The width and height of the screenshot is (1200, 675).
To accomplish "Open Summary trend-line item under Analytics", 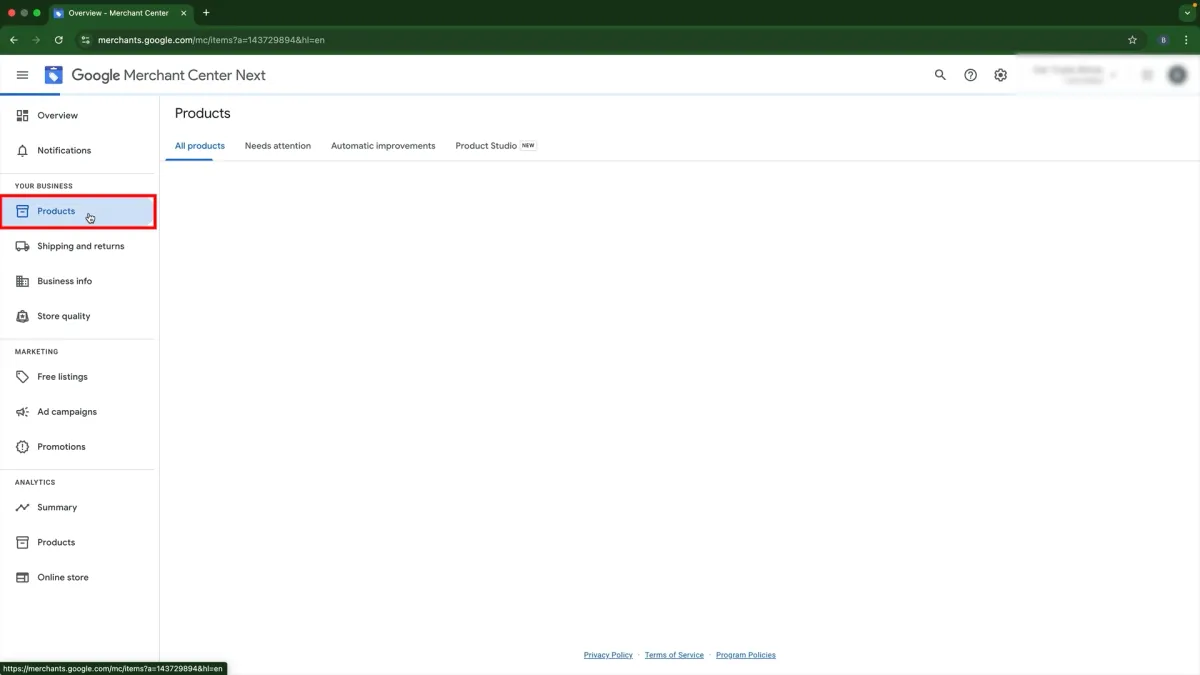I will point(79,508).
